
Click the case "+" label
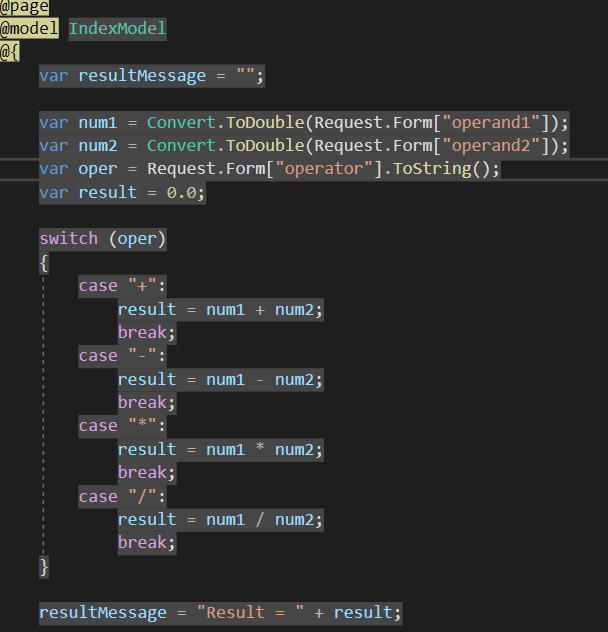(122, 286)
